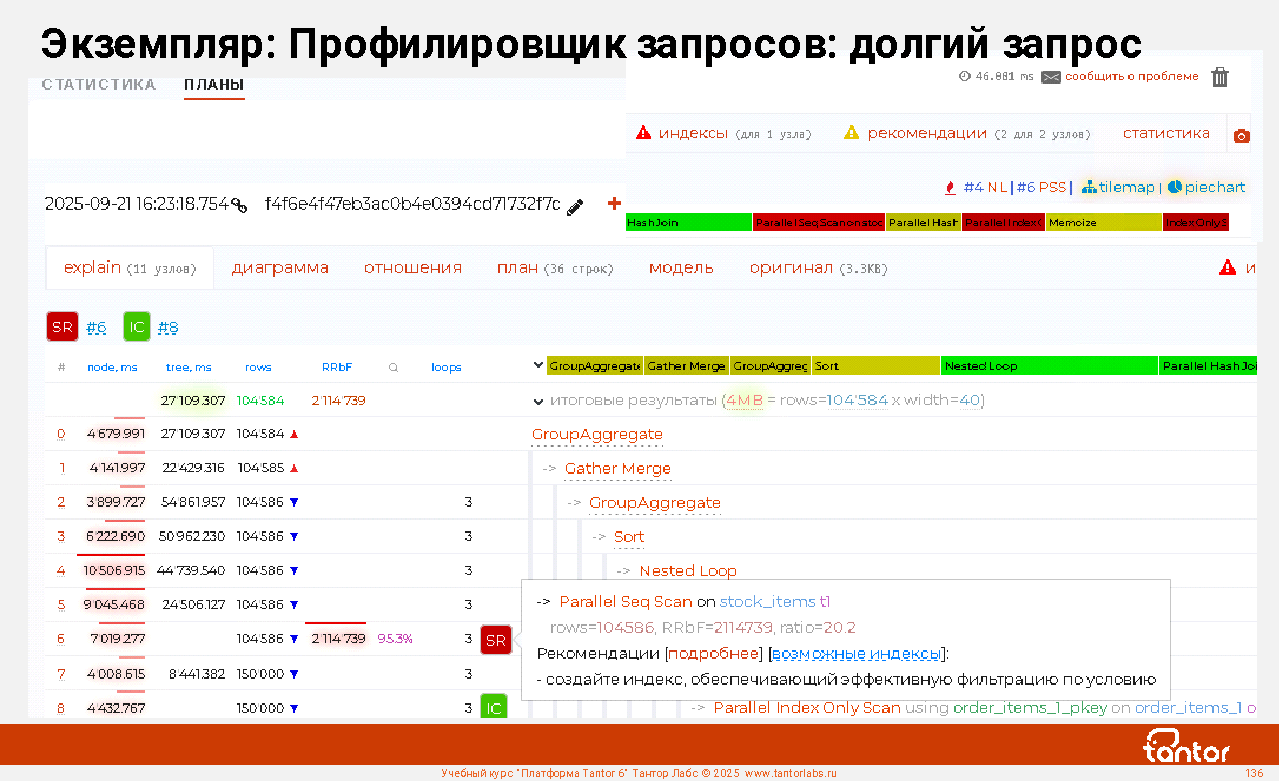Click the red plus icon
Image resolution: width=1279 pixels, height=781 pixels.
click(614, 204)
